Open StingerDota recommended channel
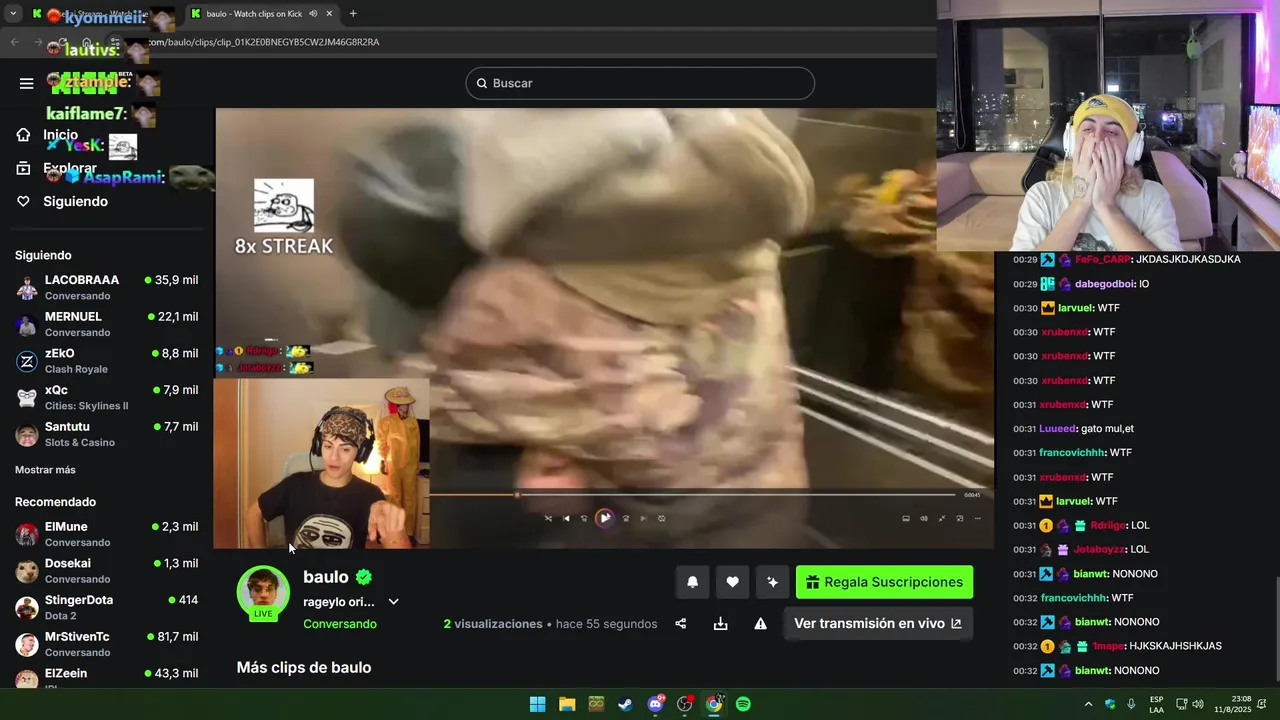This screenshot has height=720, width=1280. pyautogui.click(x=107, y=607)
